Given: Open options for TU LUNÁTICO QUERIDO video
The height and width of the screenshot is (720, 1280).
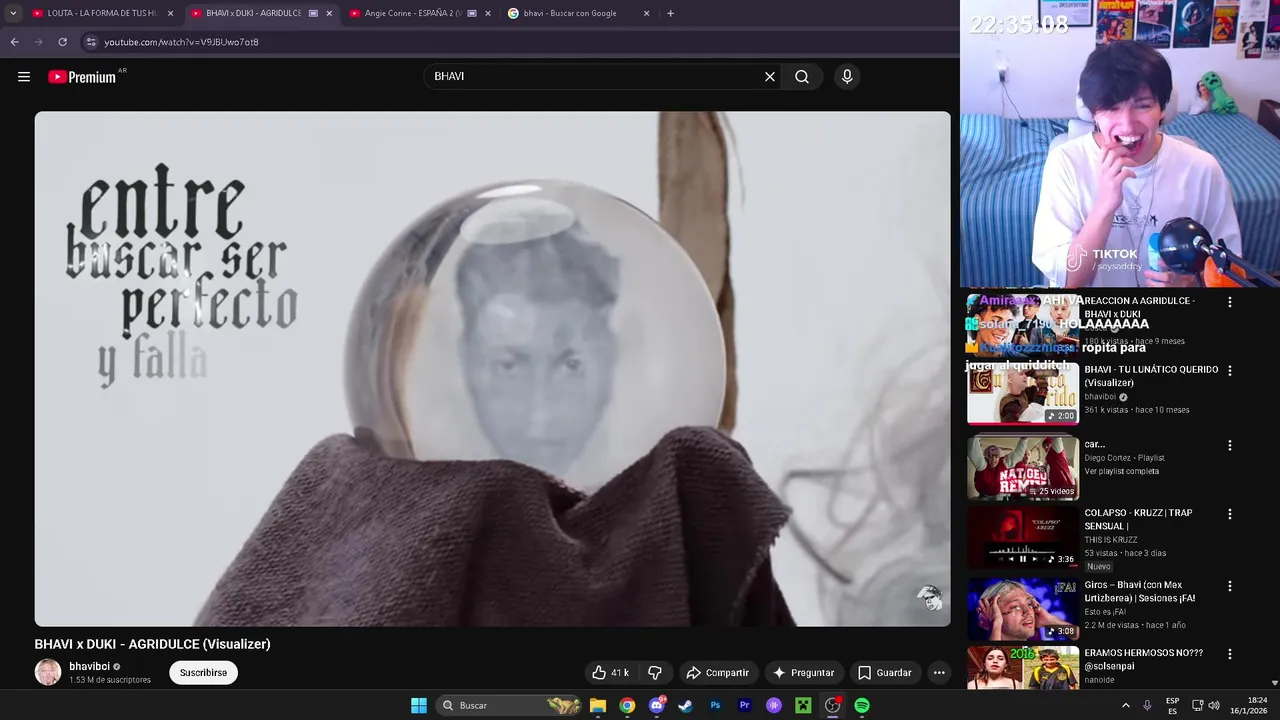Looking at the screenshot, I should (x=1230, y=370).
